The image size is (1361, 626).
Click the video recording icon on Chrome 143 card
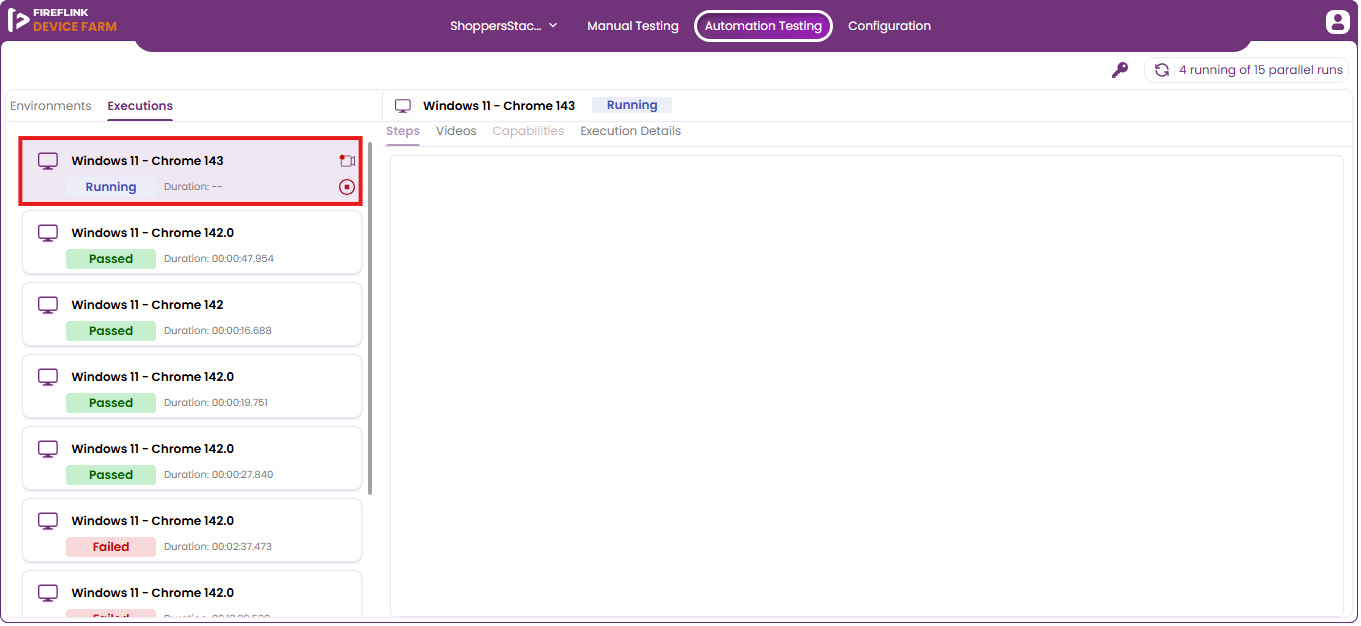[x=347, y=161]
